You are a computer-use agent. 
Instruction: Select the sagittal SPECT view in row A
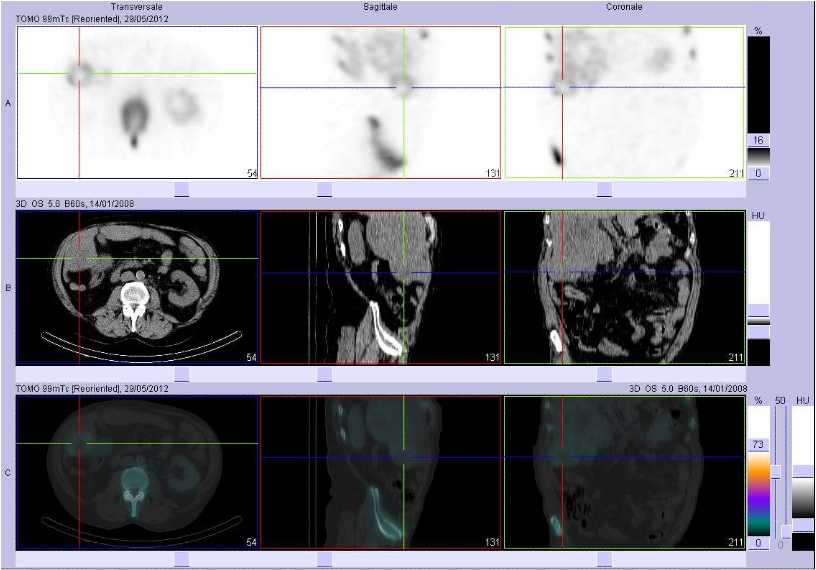(x=380, y=103)
